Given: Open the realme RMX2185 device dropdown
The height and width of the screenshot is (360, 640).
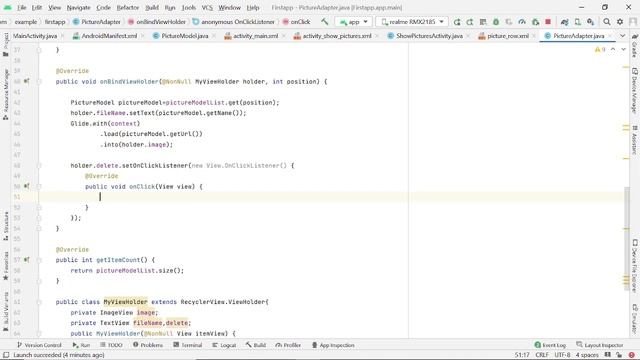Looking at the screenshot, I should coord(412,22).
